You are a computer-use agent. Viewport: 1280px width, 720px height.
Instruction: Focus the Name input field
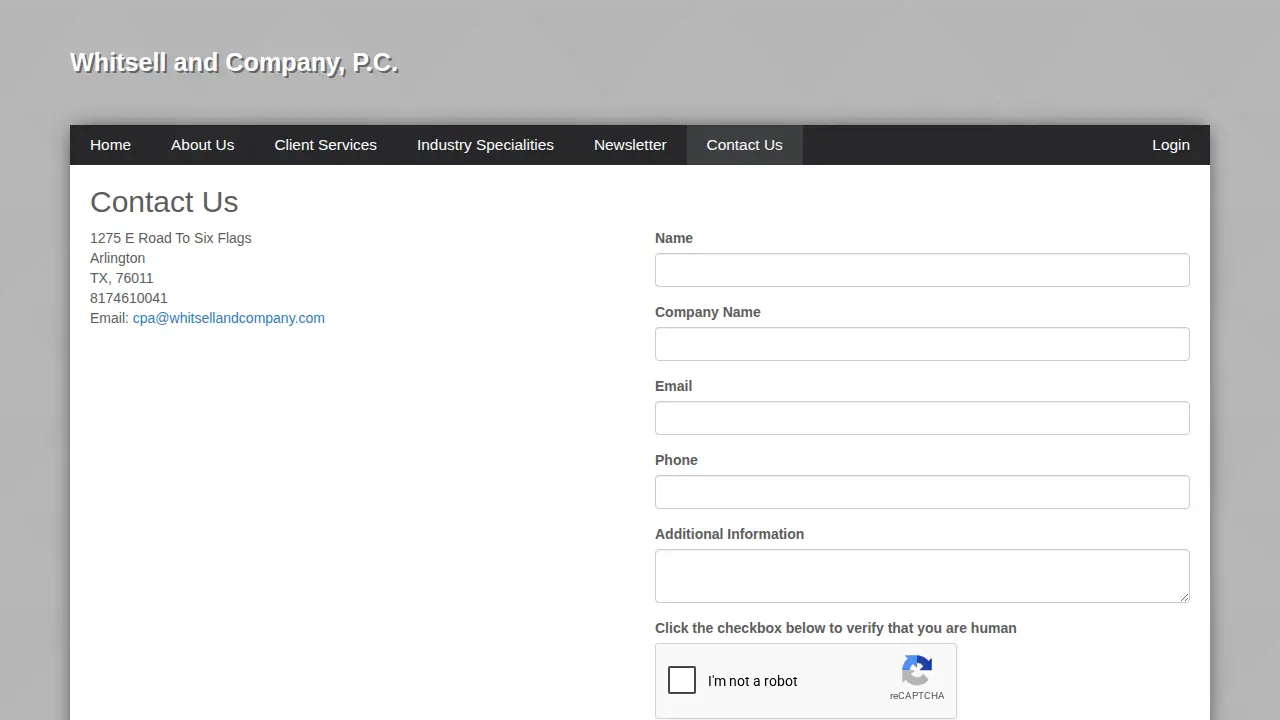tap(922, 270)
